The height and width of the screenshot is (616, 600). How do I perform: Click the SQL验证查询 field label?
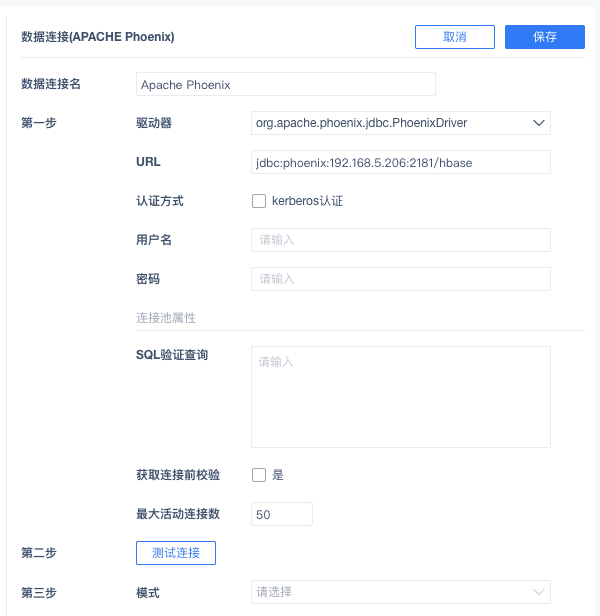pyautogui.click(x=172, y=355)
